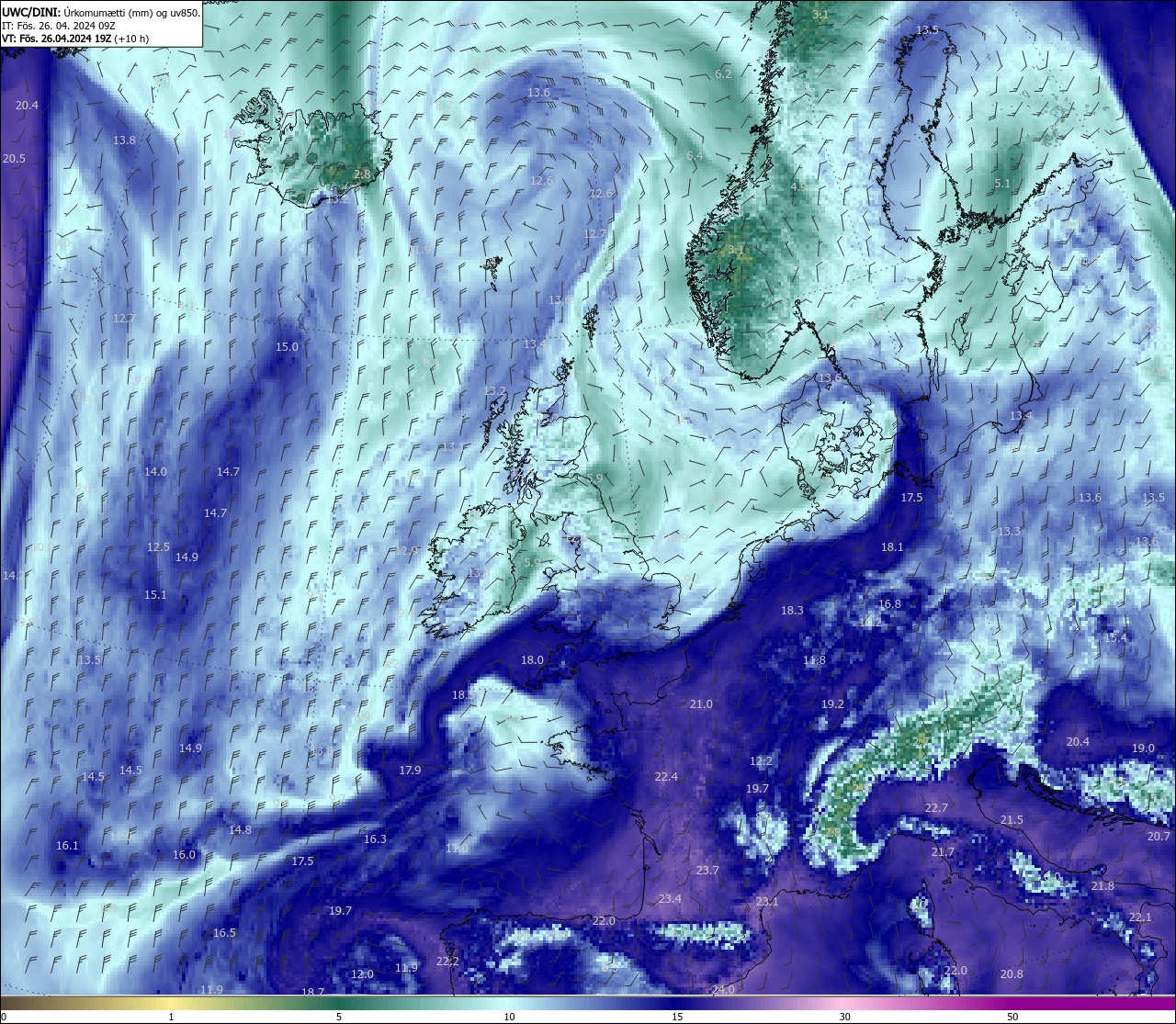Click the map value "20.7"
Screen dimensions: 1176x1024
click(x=1159, y=837)
